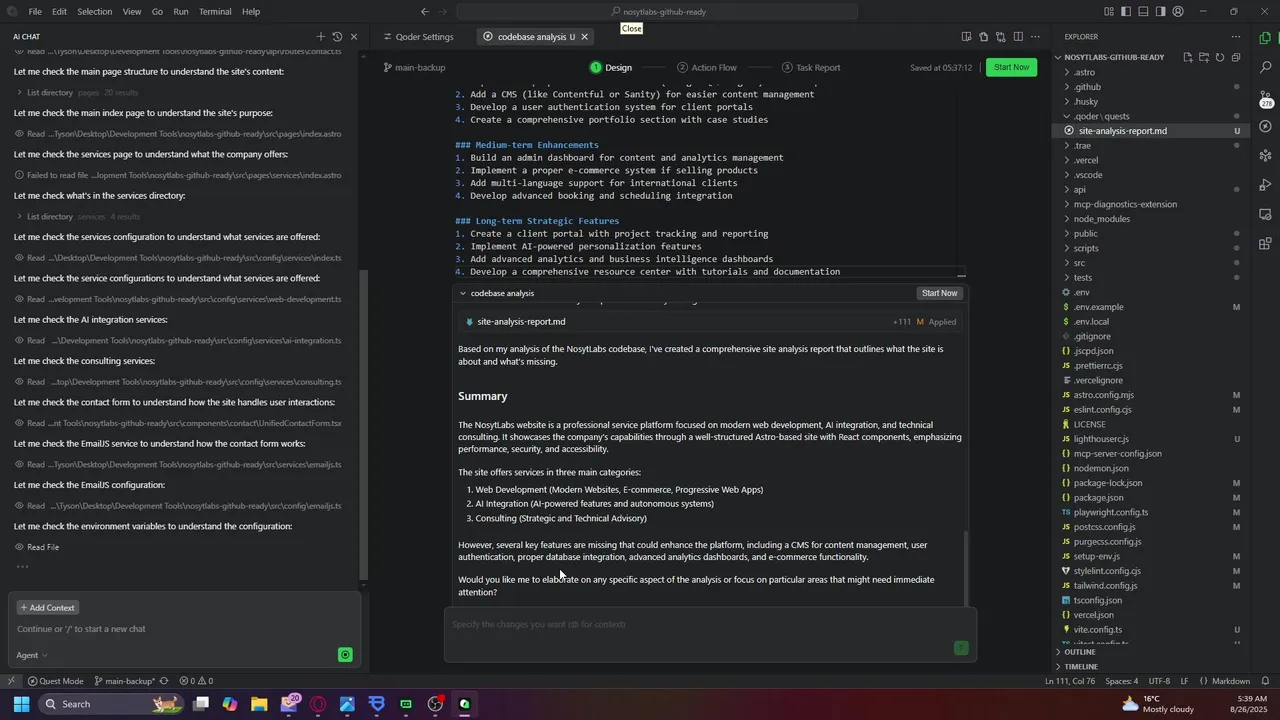Screen dimensions: 1280x720
Task: Toggle secondary side bar visibility
Action: pyautogui.click(x=1160, y=12)
